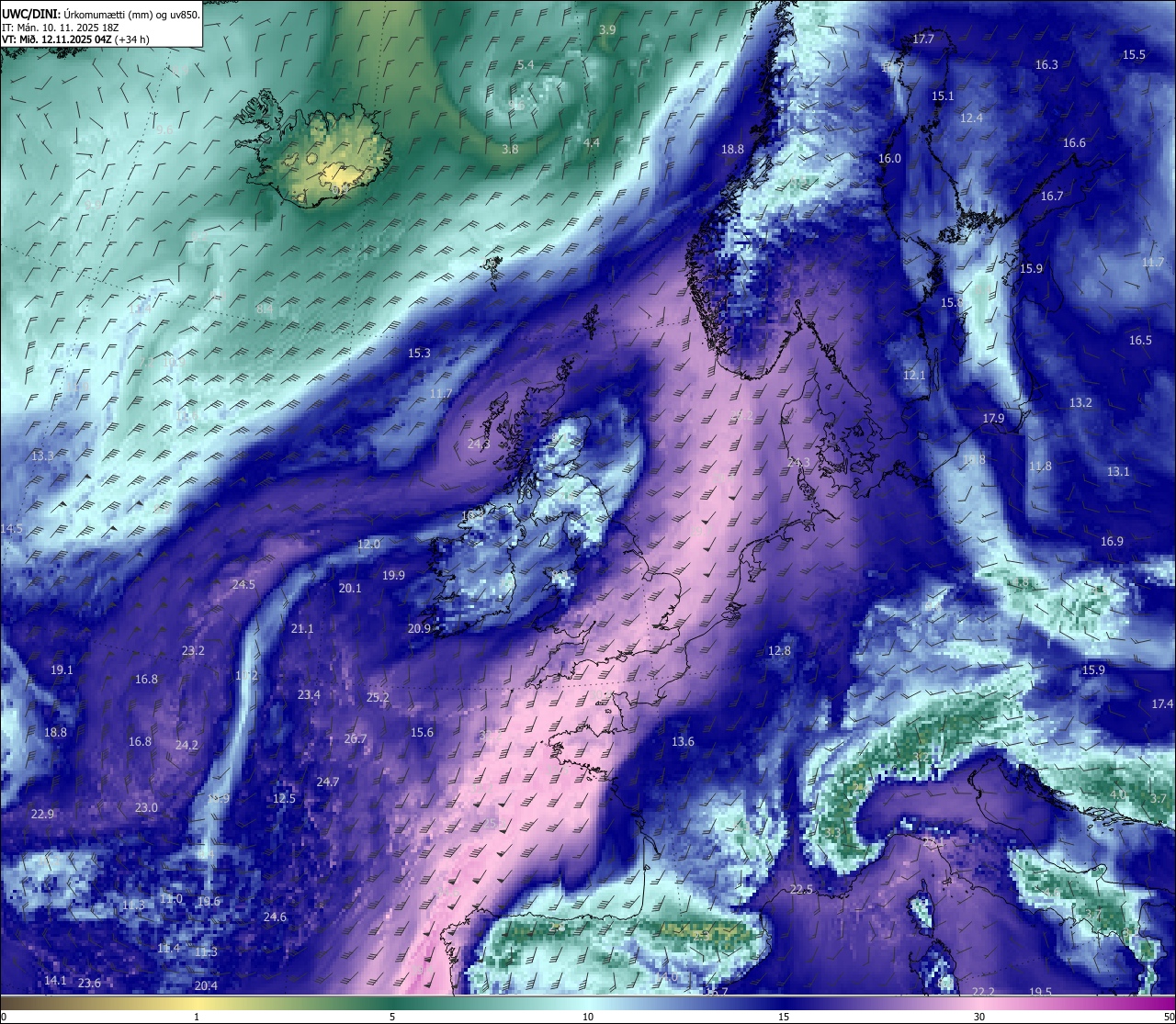Click the 12.4 value label
Viewport: 1176px width, 1024px height.
[971, 118]
